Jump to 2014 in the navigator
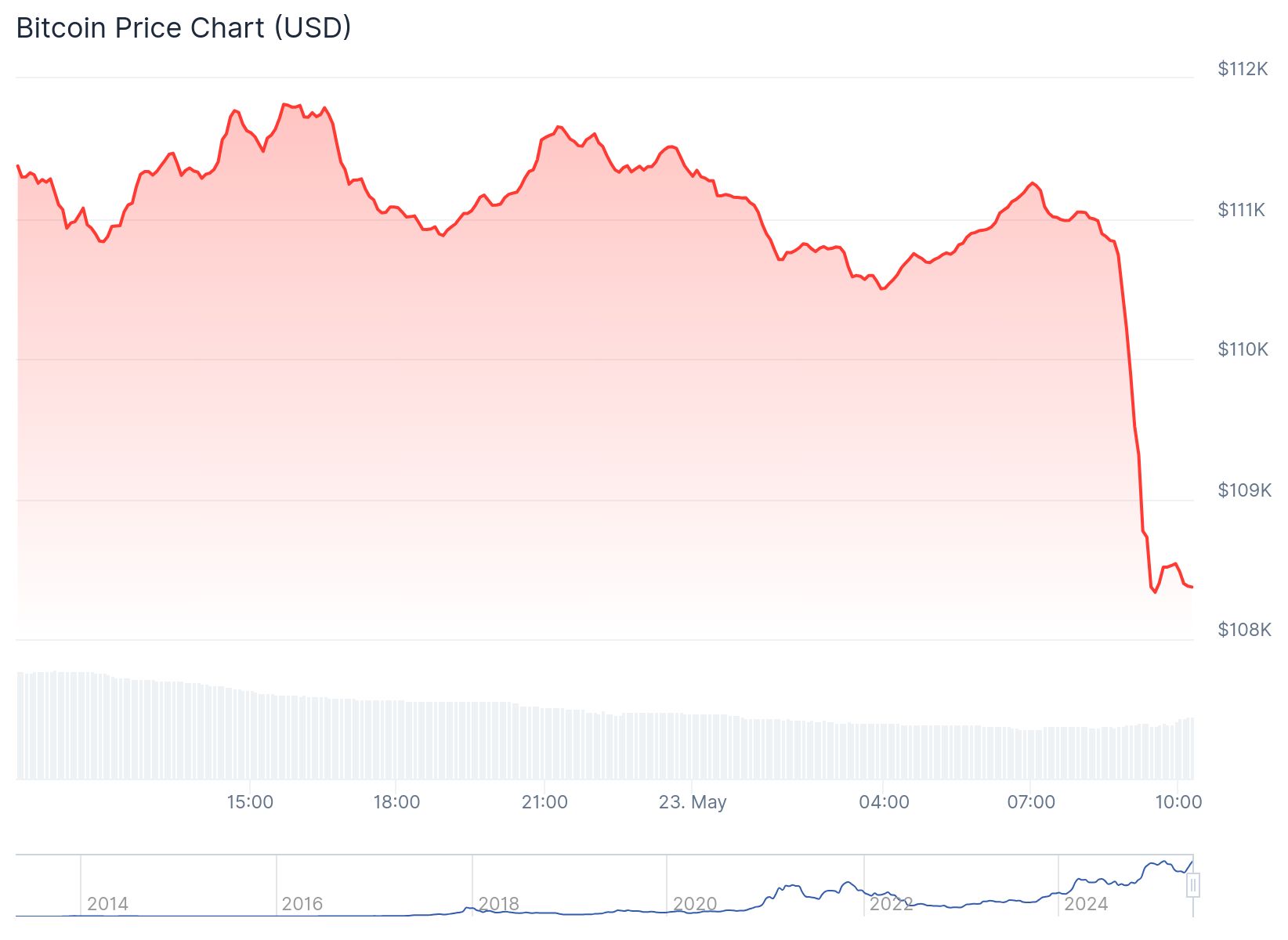This screenshot has width=1288, height=940. point(107,904)
